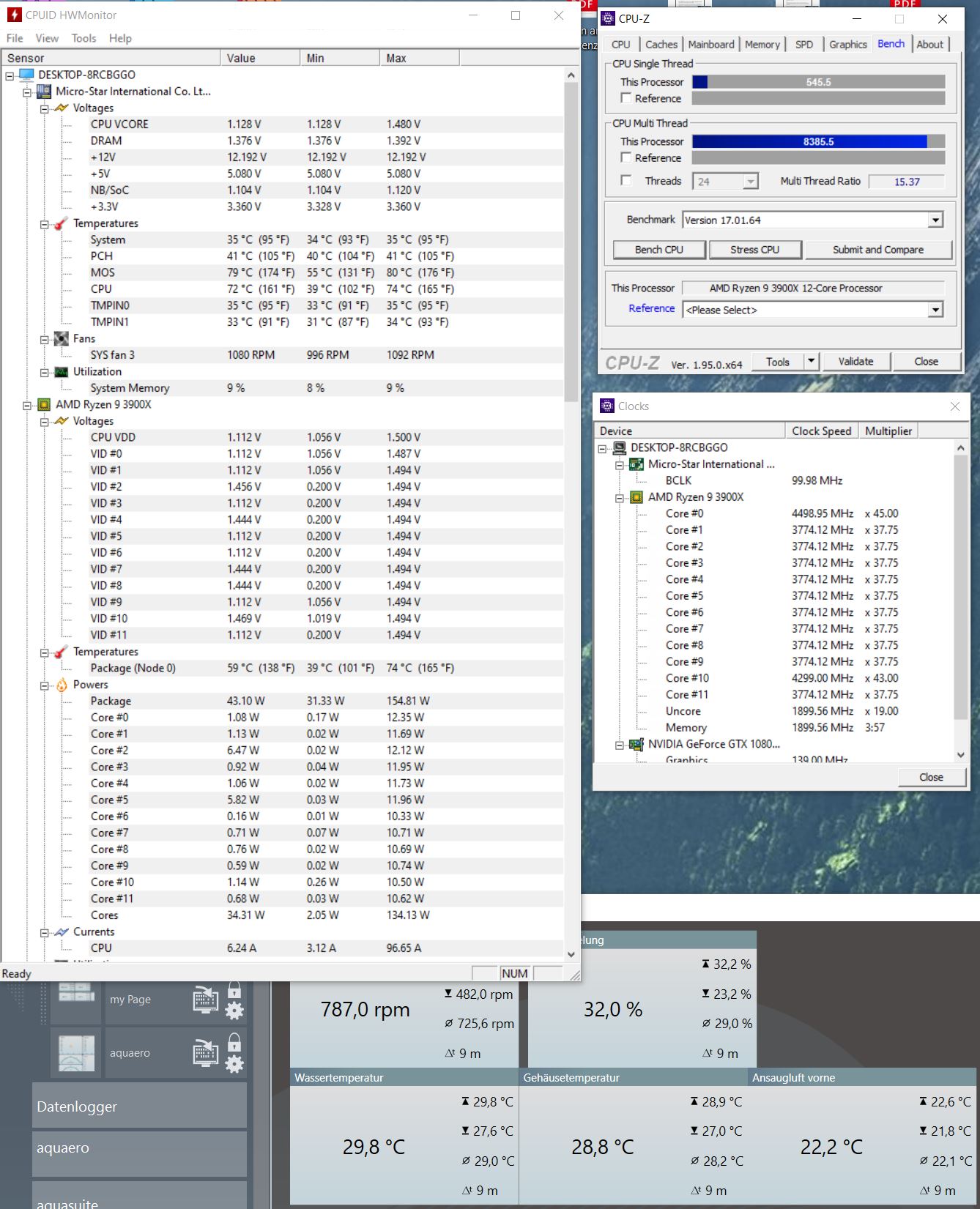Image resolution: width=980 pixels, height=1209 pixels.
Task: Open the Tools menu in HWMonitor
Action: click(83, 38)
